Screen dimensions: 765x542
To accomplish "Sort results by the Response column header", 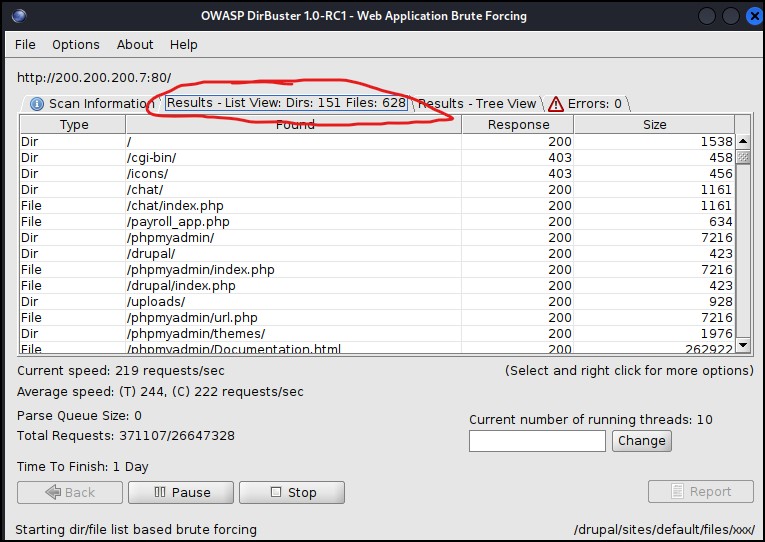I will (x=518, y=125).
